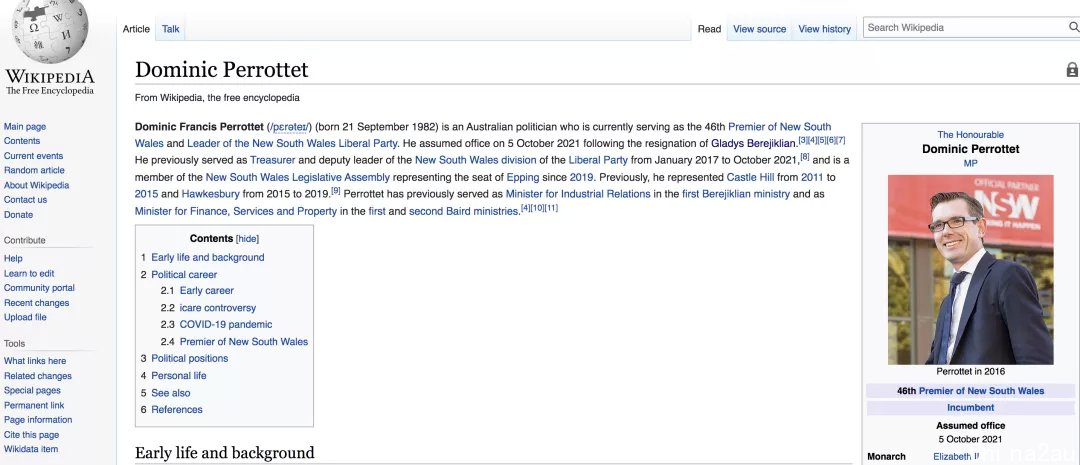Image resolution: width=1080 pixels, height=465 pixels.
Task: Open About Wikipedia link
Action: tap(37, 185)
